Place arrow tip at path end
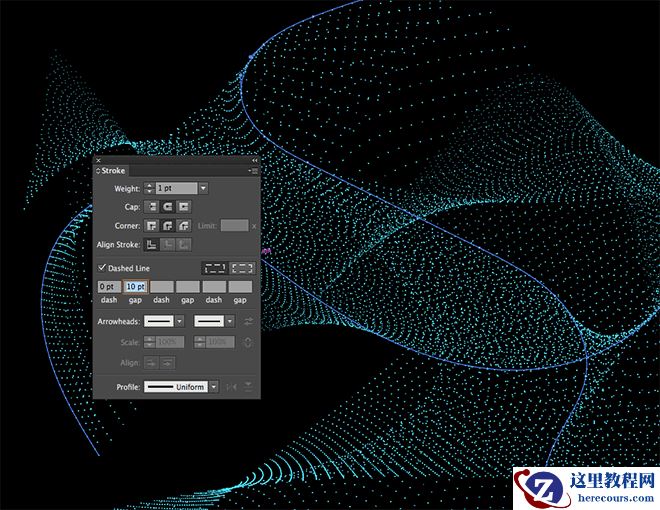The image size is (660, 510). (168, 362)
